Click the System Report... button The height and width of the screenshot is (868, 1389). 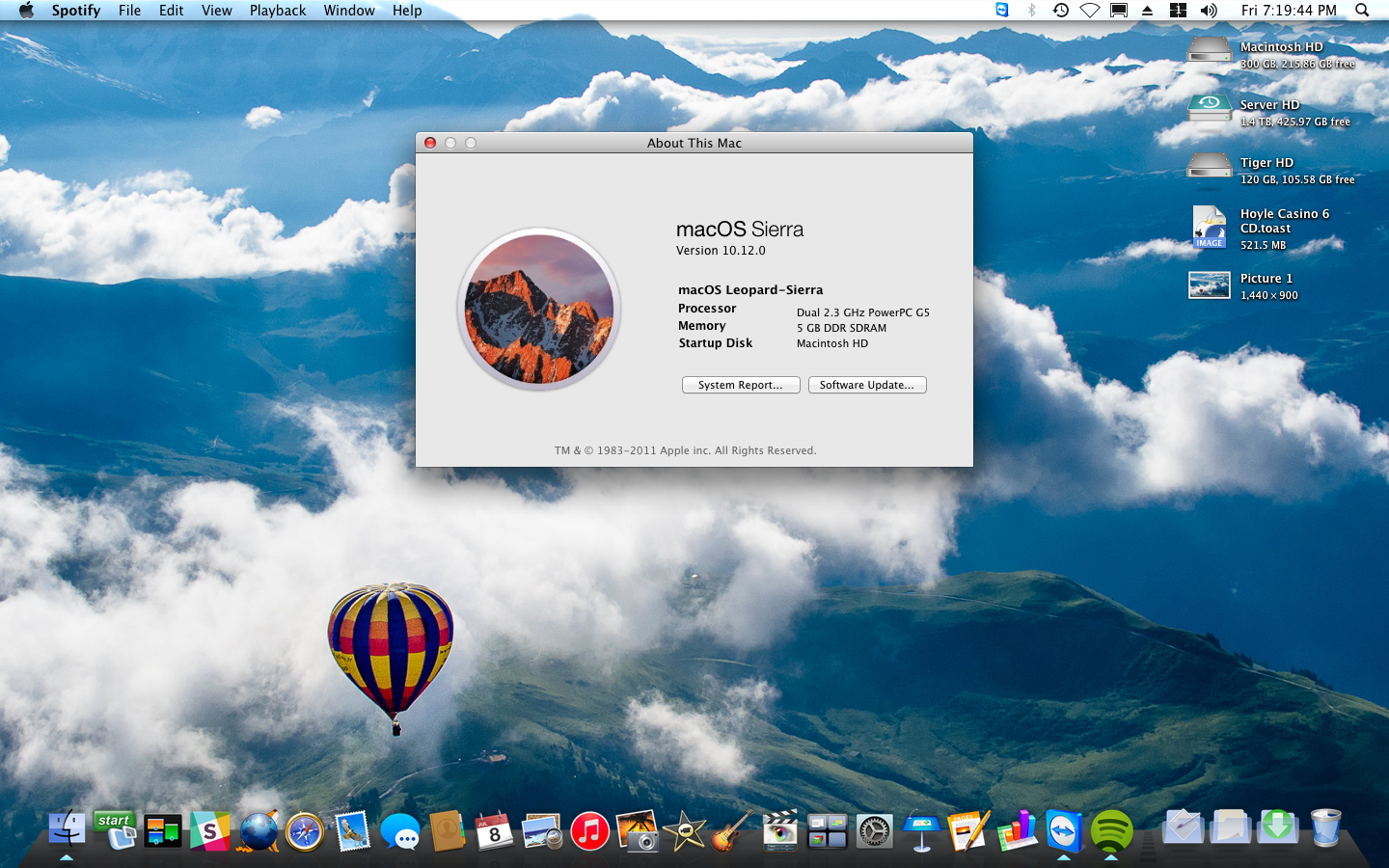pos(741,385)
